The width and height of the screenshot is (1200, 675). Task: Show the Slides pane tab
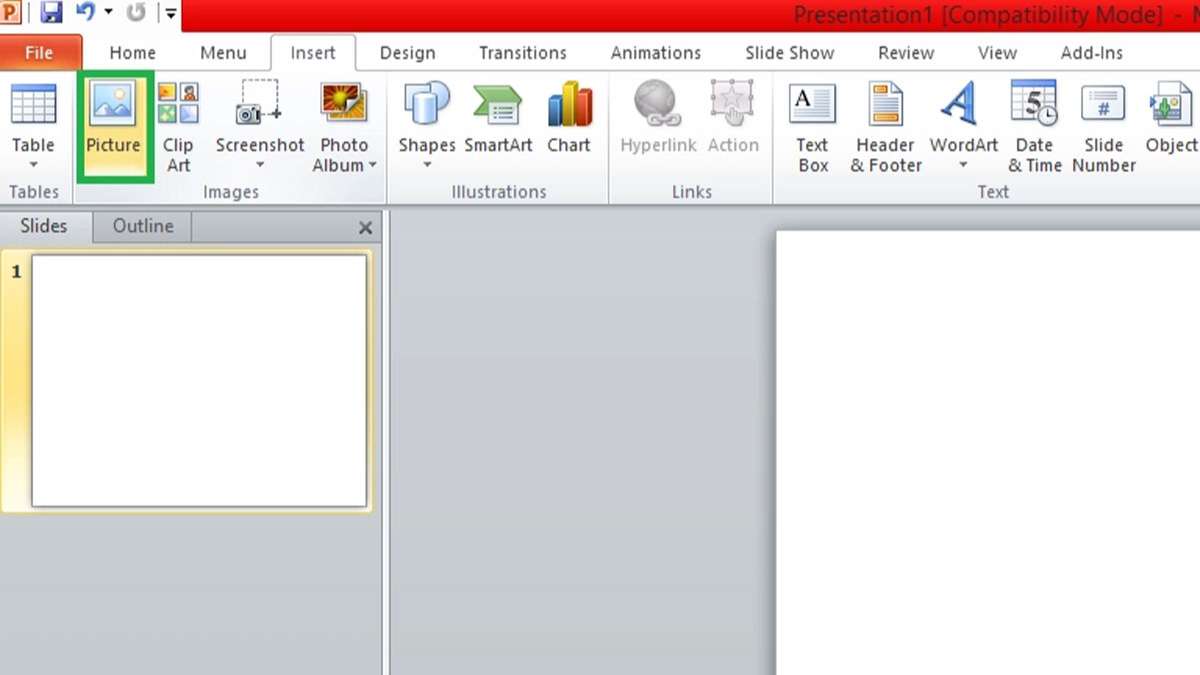[43, 227]
